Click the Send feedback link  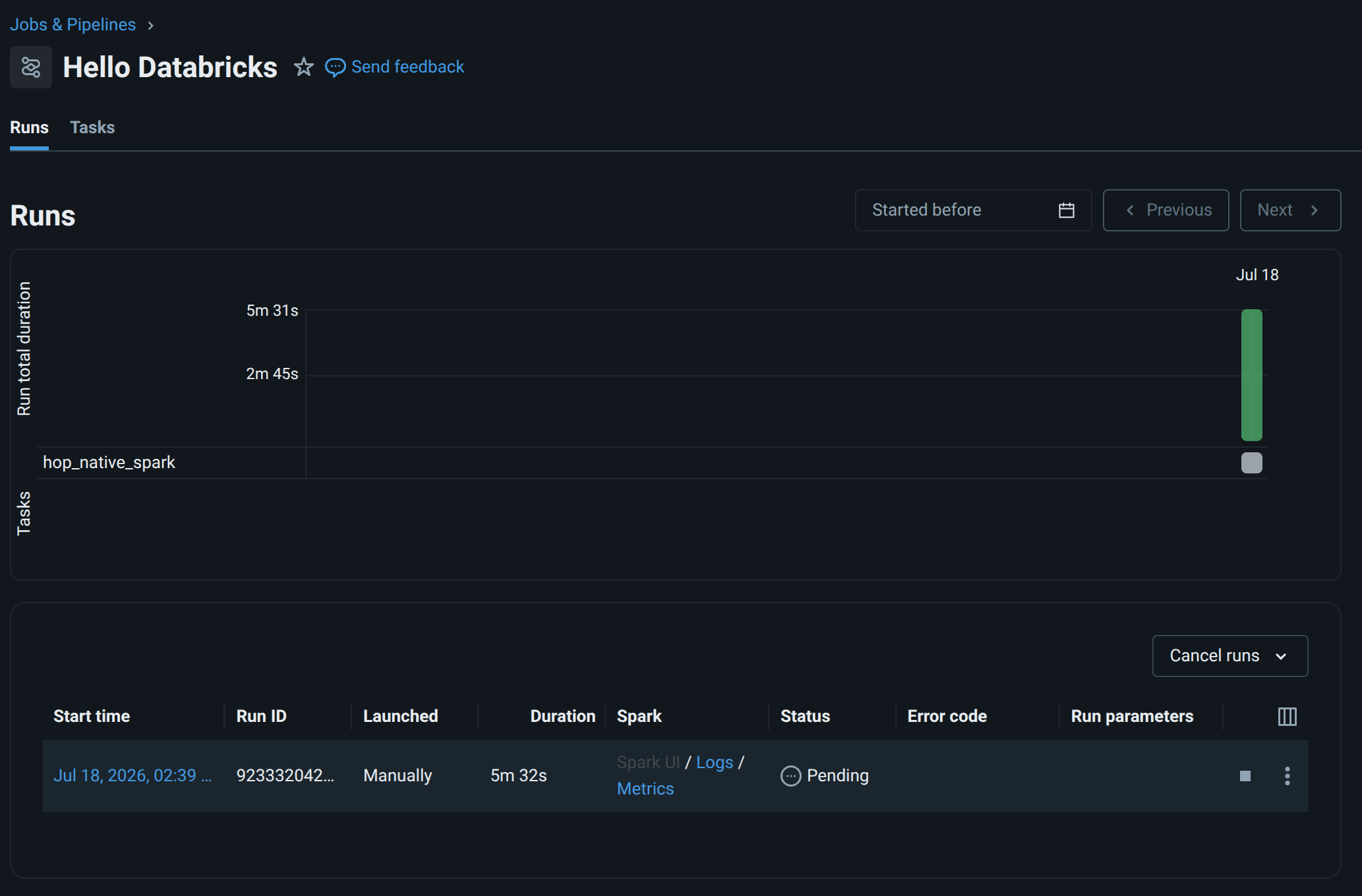(407, 67)
